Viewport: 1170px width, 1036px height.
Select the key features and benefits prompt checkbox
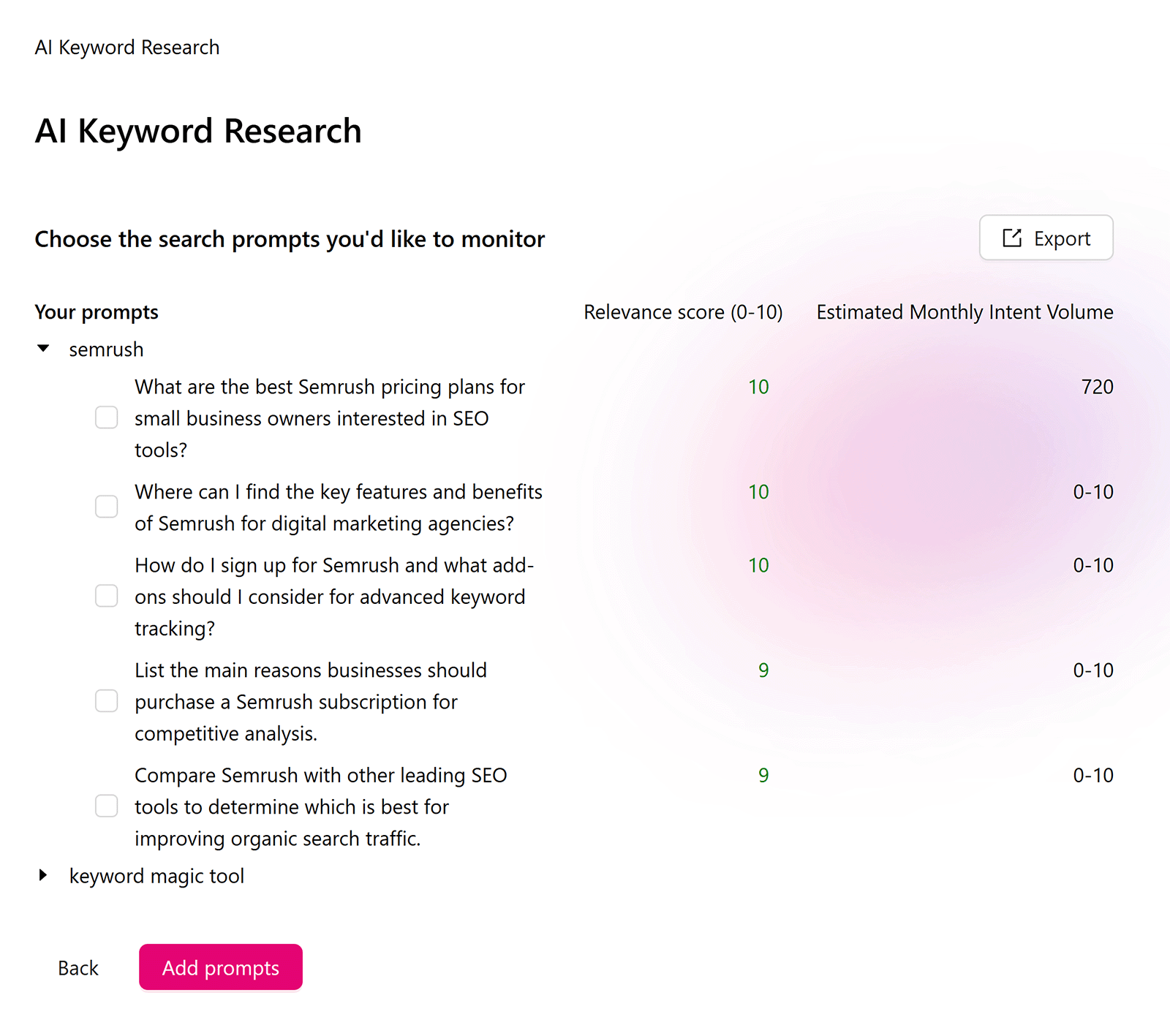[107, 507]
